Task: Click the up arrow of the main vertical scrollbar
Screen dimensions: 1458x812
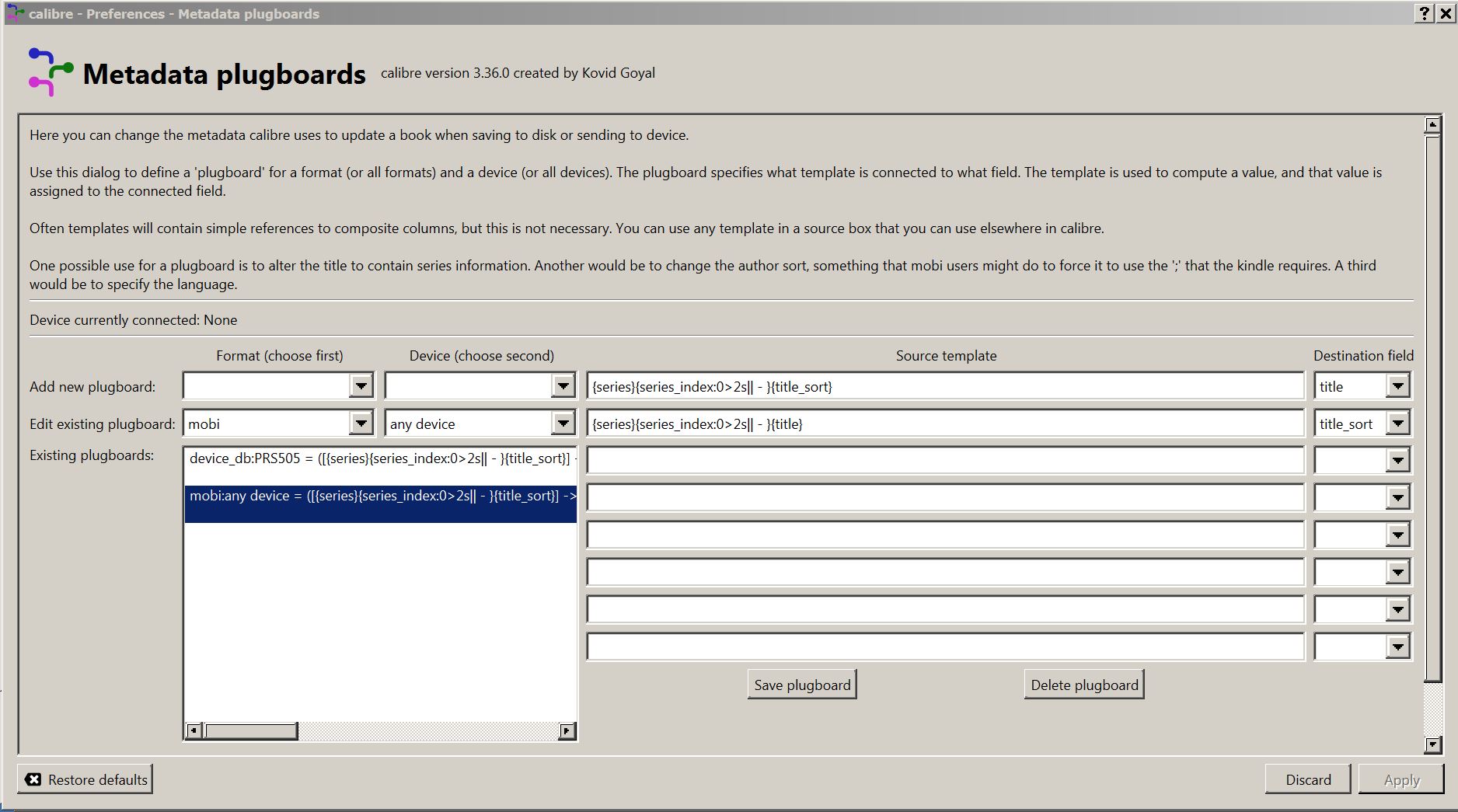Action: click(1432, 124)
